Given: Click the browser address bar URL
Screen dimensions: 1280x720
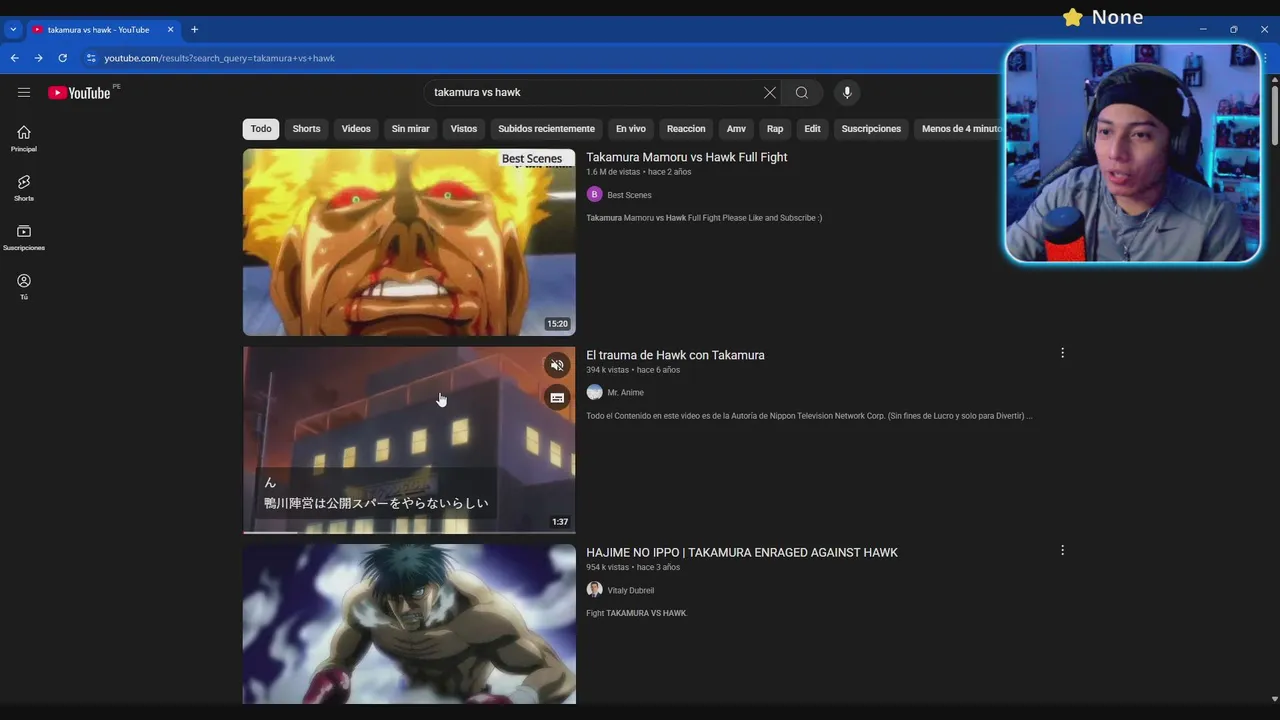Looking at the screenshot, I should coord(219,58).
